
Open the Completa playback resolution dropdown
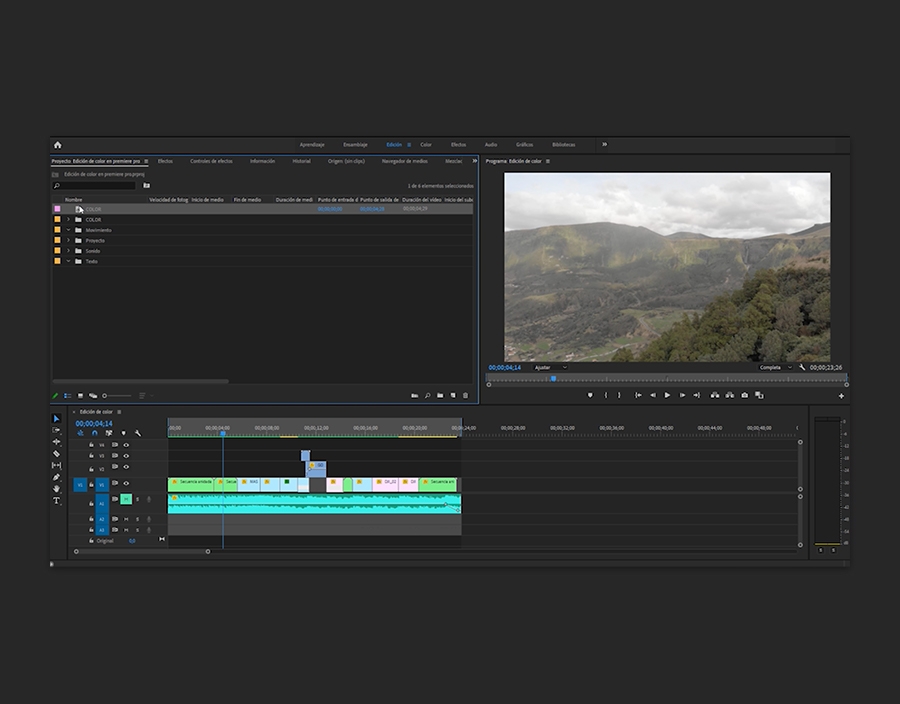tap(775, 367)
